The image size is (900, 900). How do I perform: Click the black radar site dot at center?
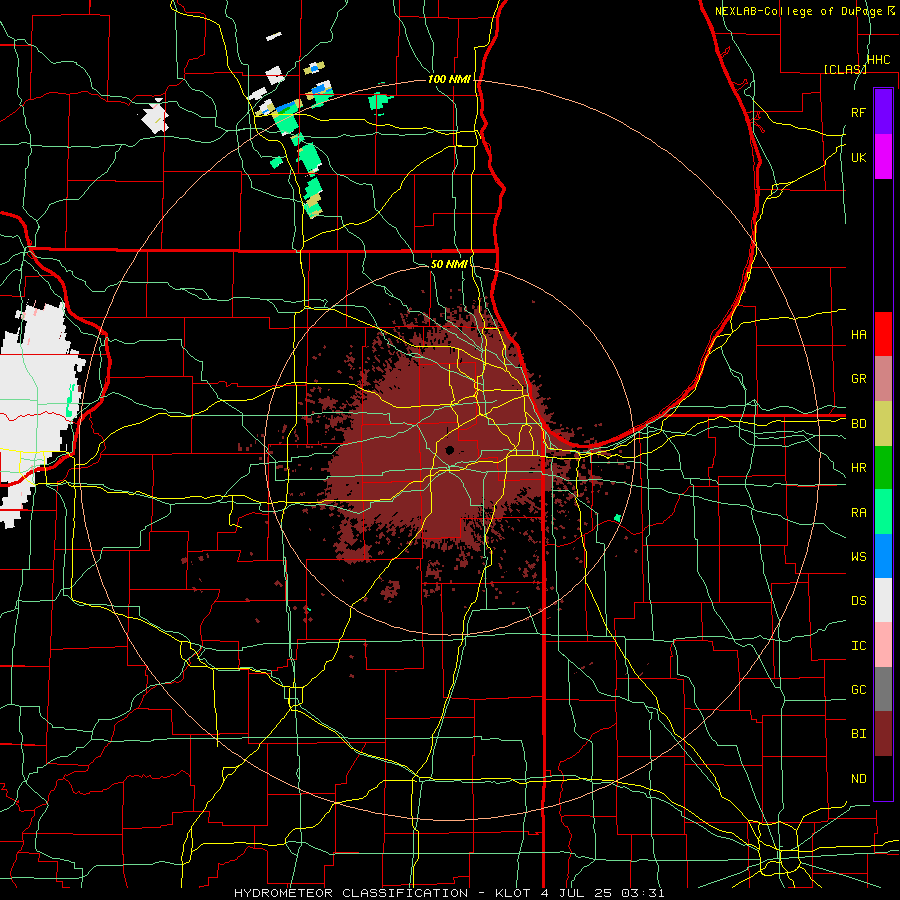[x=449, y=451]
